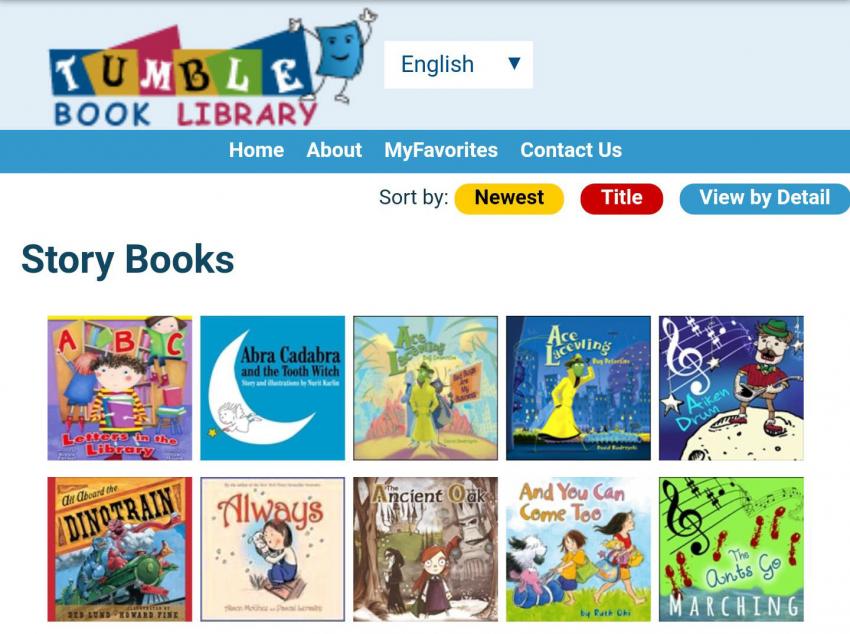Open the English language dropdown
Screen dimensions: 850x634
[459, 64]
